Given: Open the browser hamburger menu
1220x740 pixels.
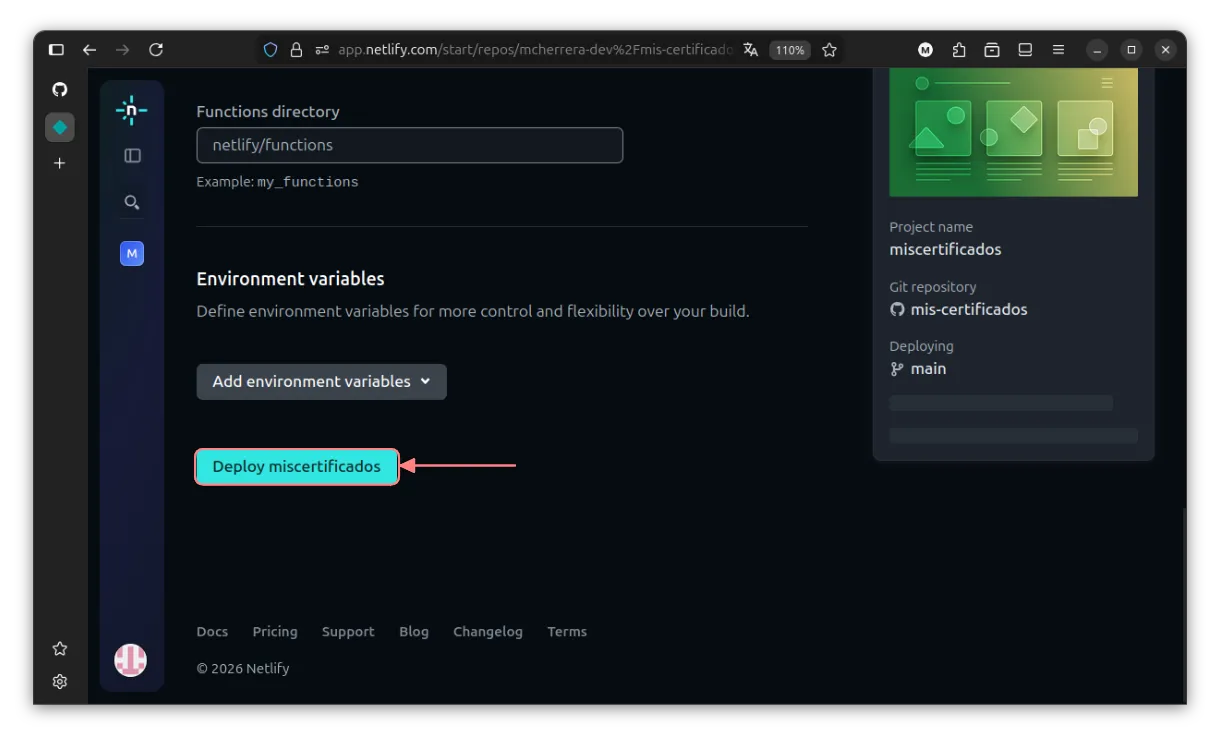Looking at the screenshot, I should (1058, 50).
